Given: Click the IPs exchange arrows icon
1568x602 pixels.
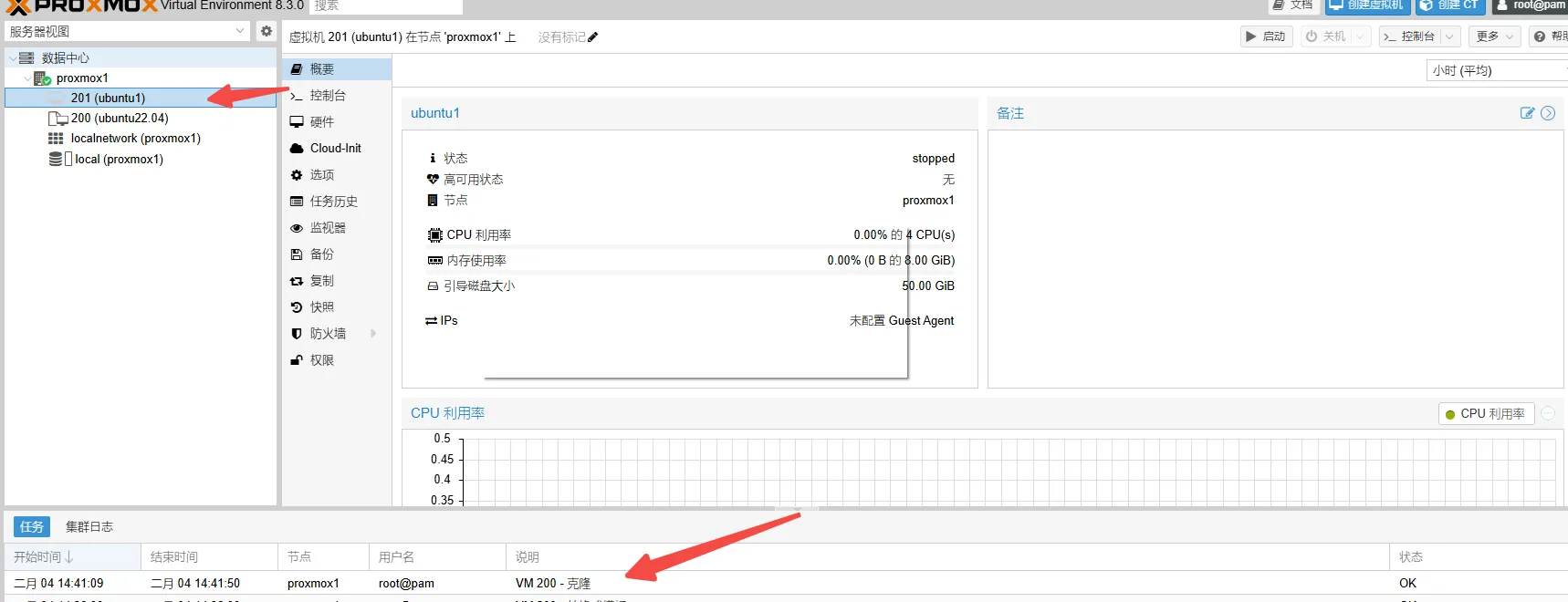Looking at the screenshot, I should [x=432, y=321].
